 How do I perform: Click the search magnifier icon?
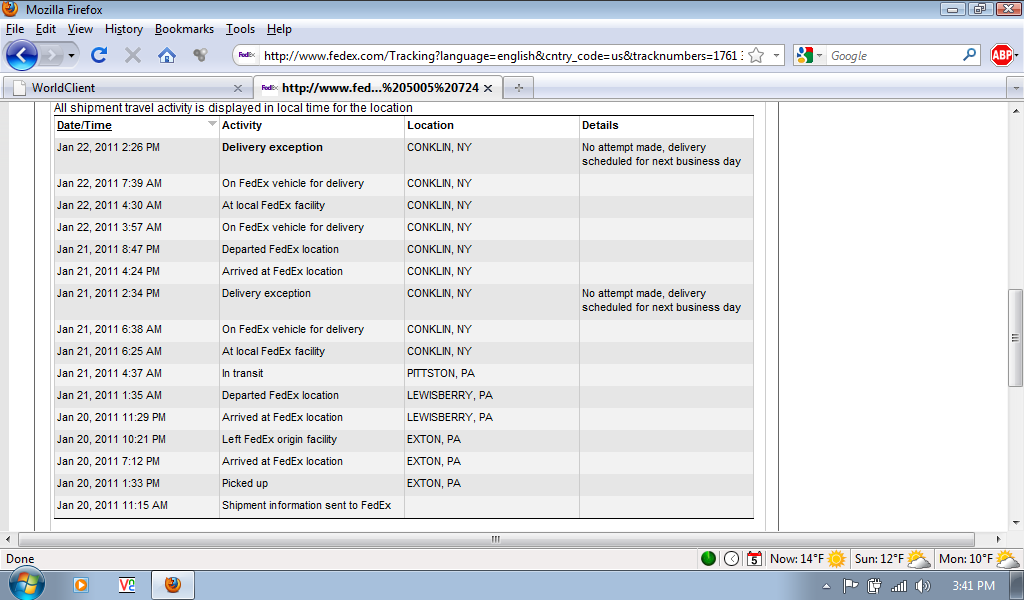pyautogui.click(x=970, y=55)
